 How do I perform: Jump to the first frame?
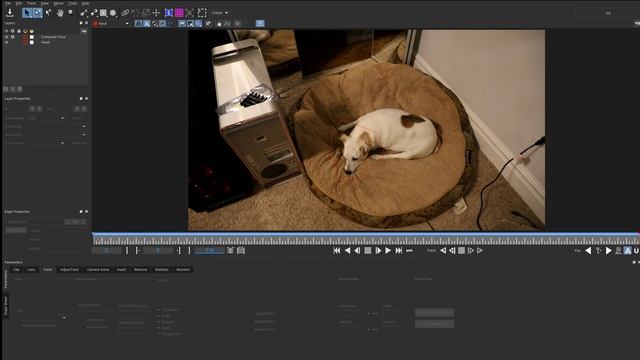click(x=337, y=251)
